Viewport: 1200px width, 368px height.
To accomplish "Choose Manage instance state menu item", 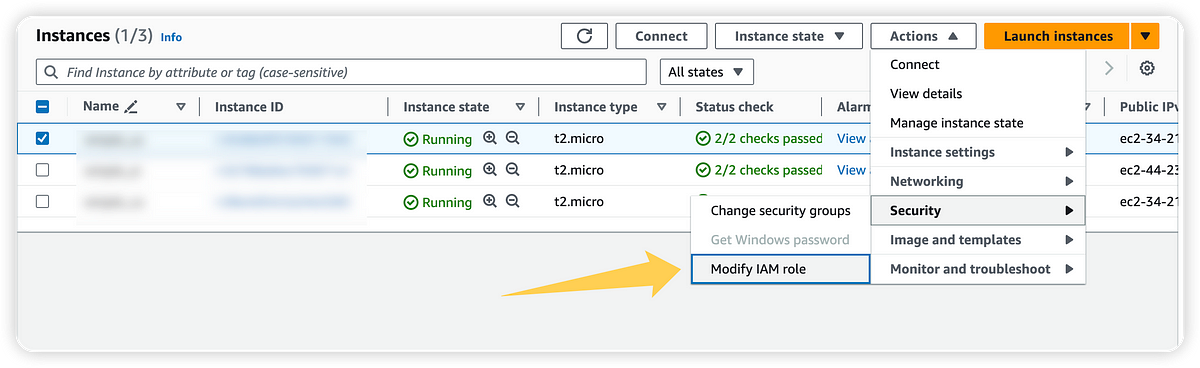I will 978,123.
